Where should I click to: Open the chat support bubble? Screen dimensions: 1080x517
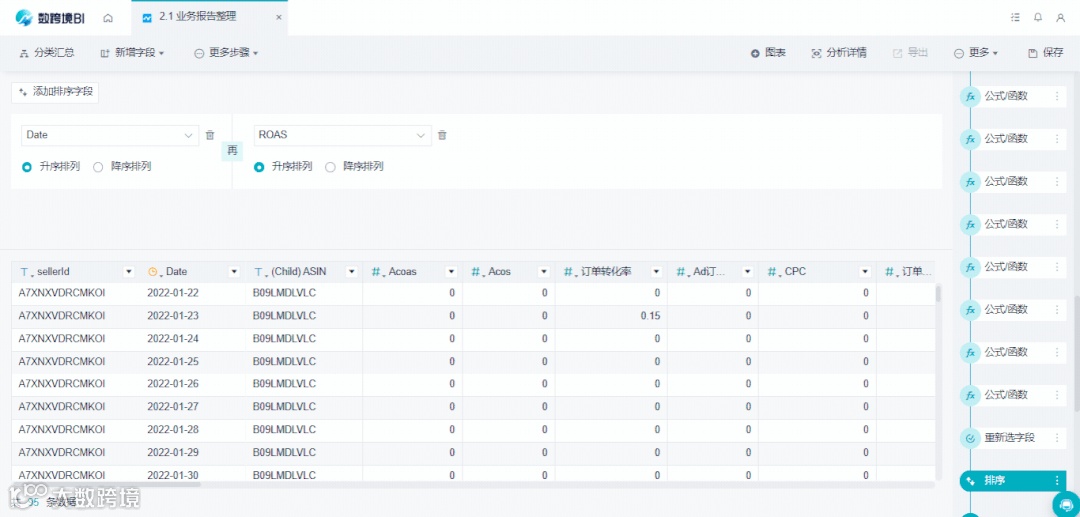[1066, 504]
